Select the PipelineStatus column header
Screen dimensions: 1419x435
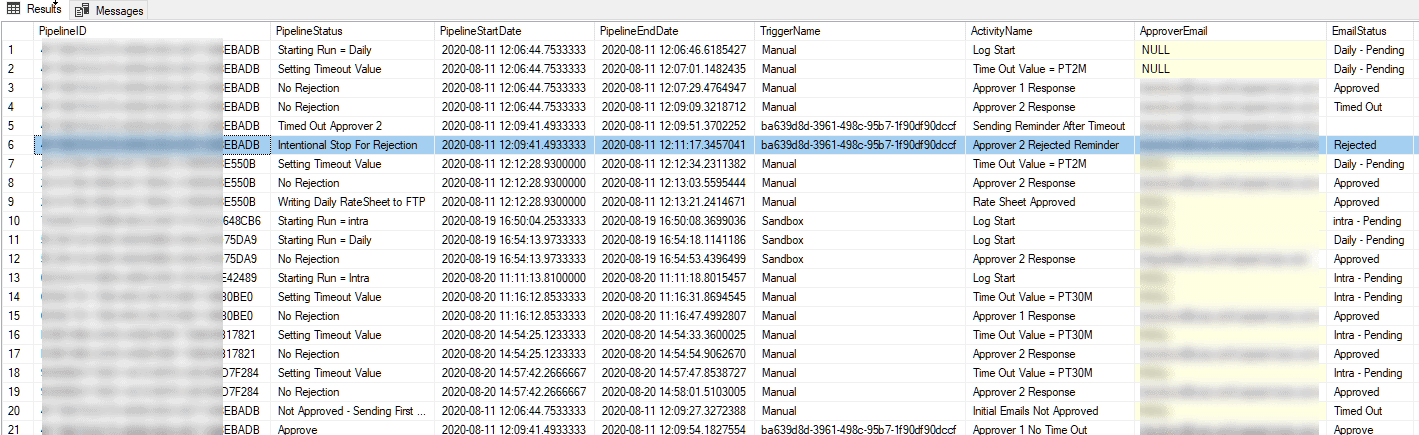point(309,31)
